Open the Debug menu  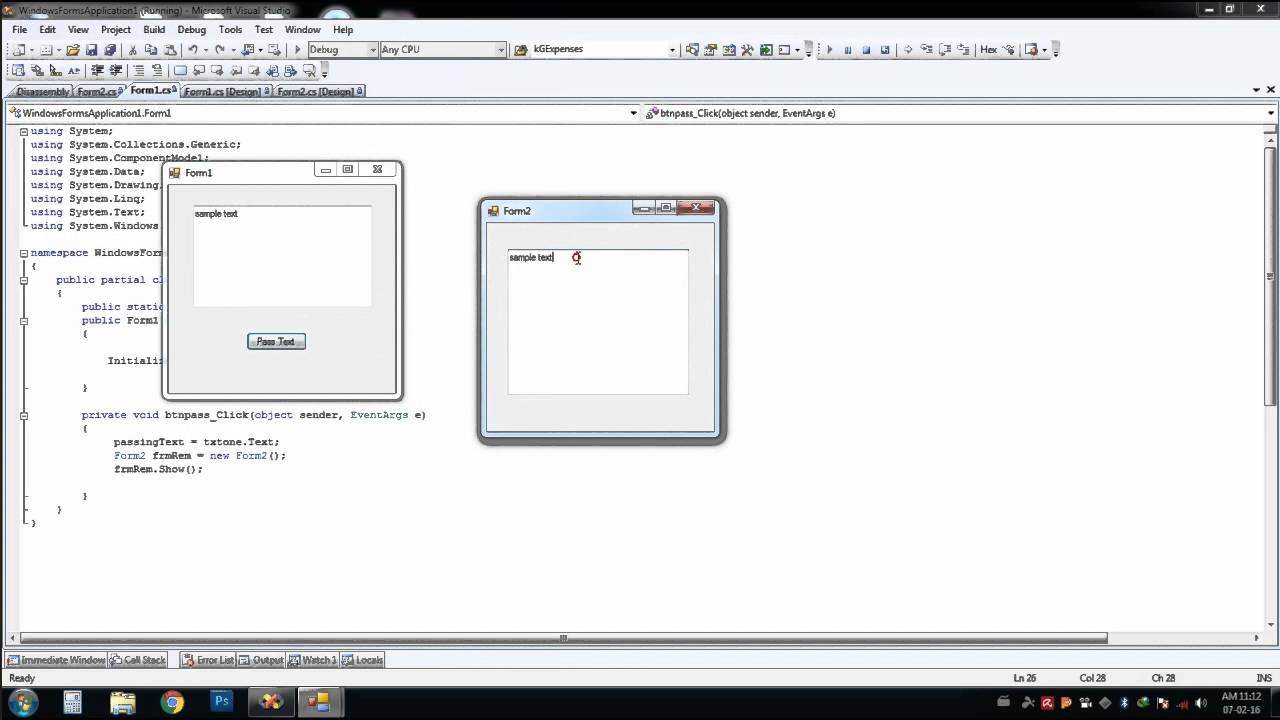point(191,29)
